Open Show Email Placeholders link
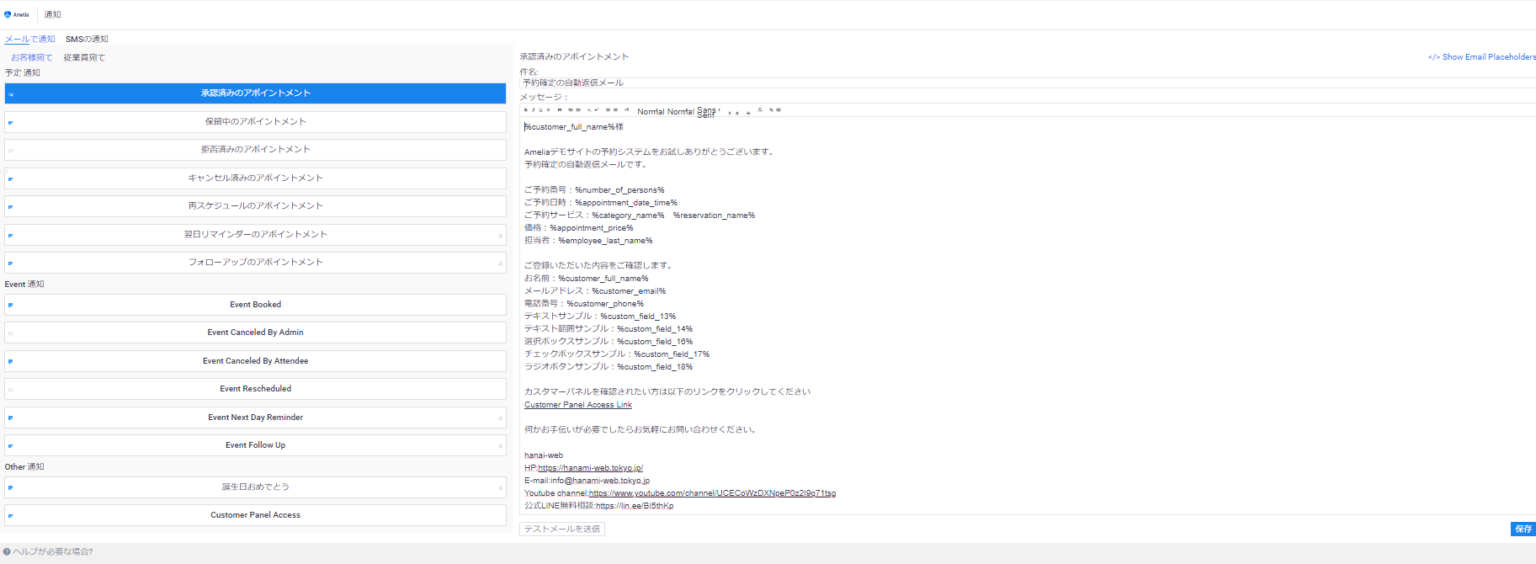Screen dimensions: 1536x564 (x=1482, y=57)
